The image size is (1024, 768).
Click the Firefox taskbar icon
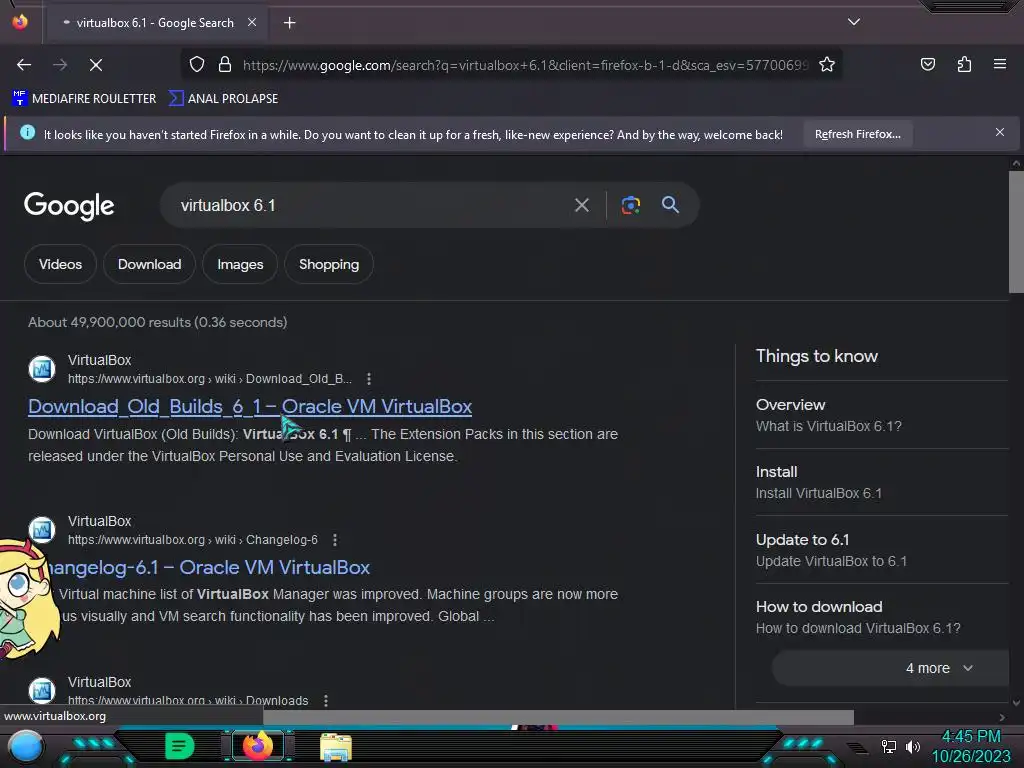tap(258, 746)
